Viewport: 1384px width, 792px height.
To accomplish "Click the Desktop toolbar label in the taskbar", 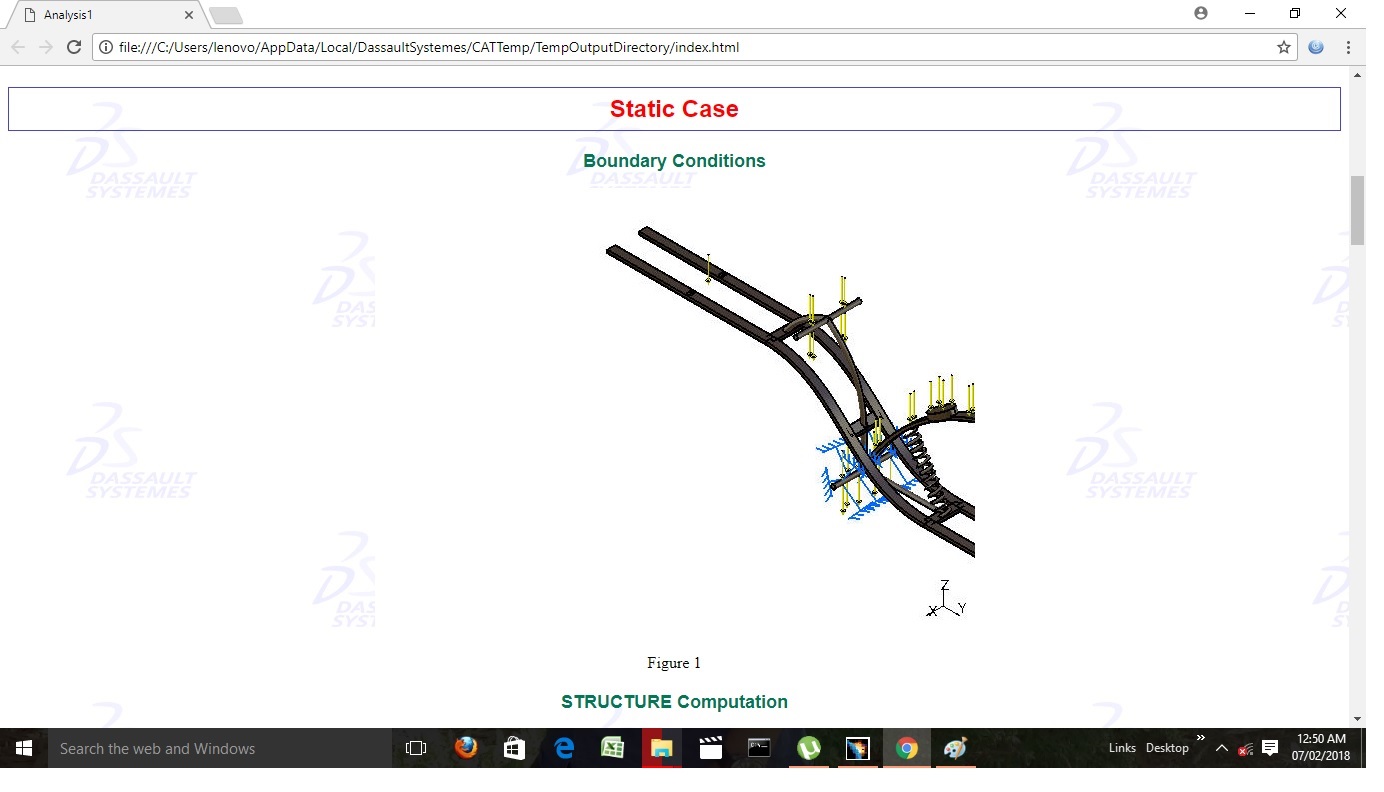I will pos(1167,748).
